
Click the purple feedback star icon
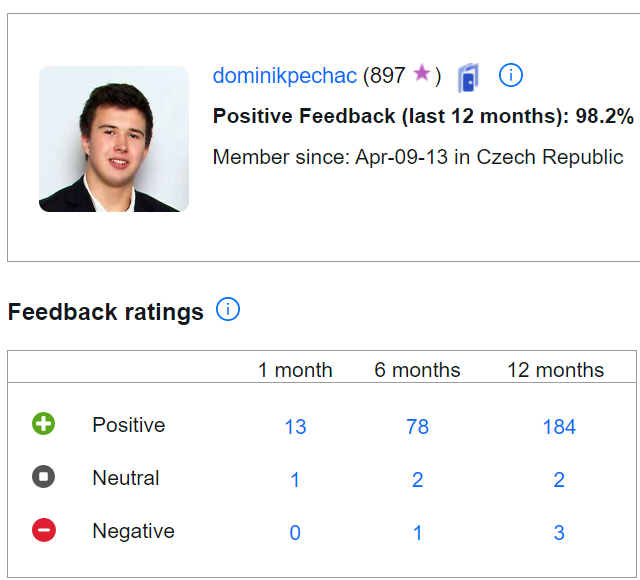pos(422,74)
